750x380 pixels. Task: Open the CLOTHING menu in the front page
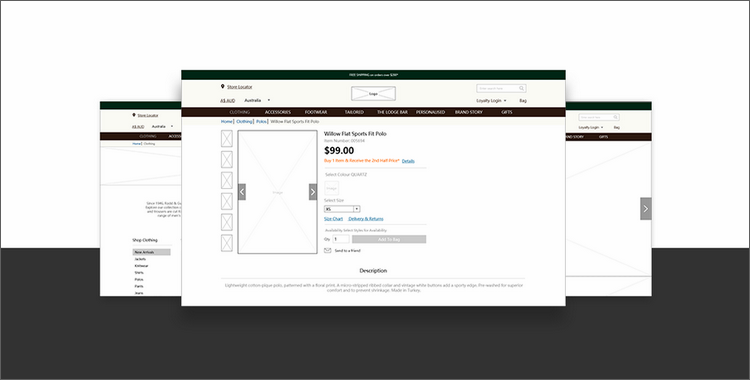pyautogui.click(x=240, y=112)
